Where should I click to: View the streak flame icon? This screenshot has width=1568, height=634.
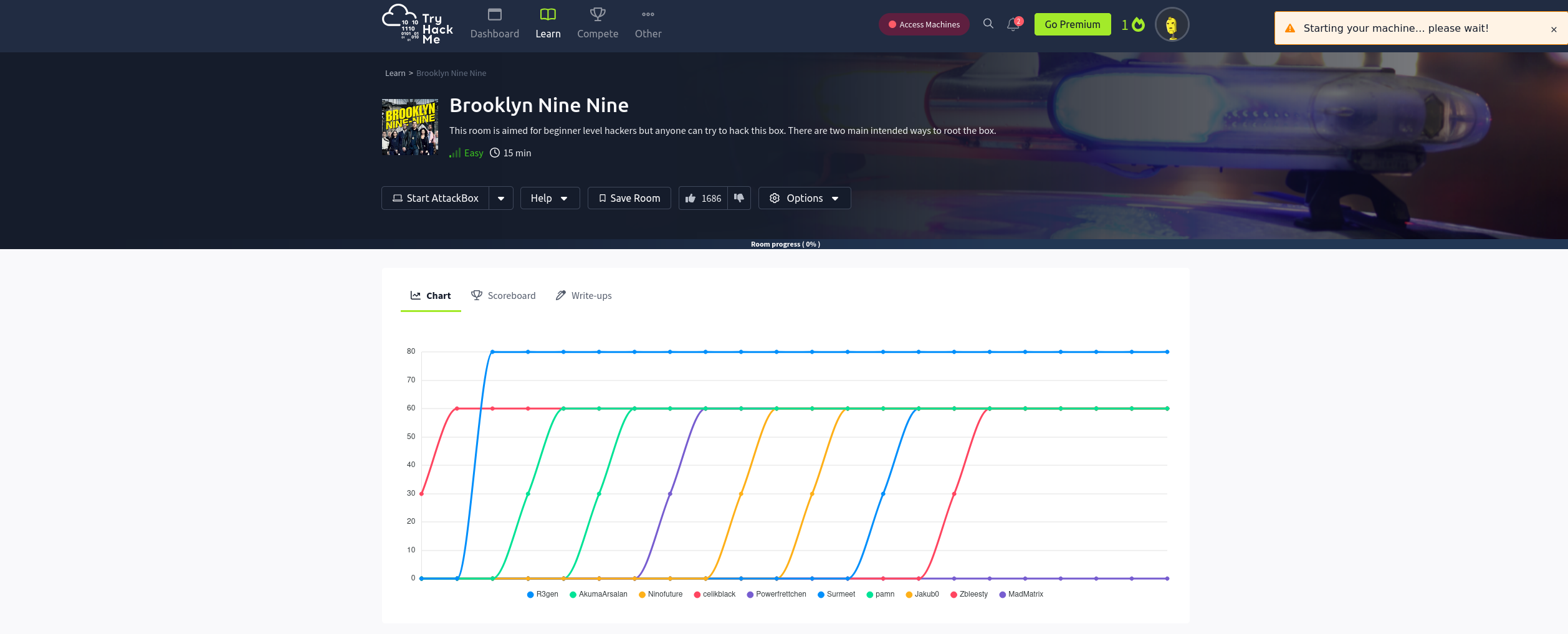coord(1138,24)
